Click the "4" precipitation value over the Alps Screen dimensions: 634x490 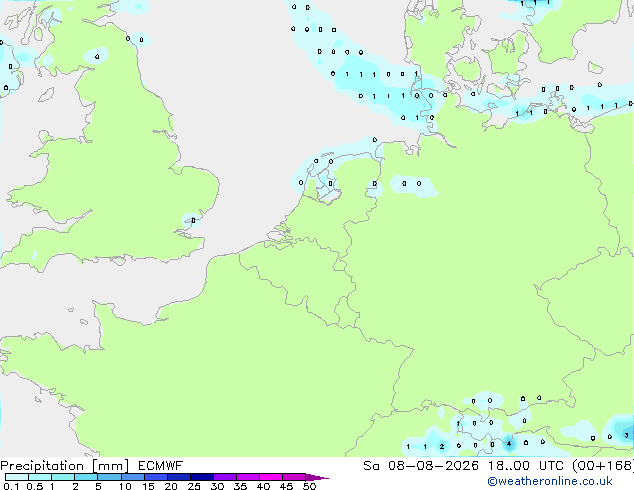[509, 444]
